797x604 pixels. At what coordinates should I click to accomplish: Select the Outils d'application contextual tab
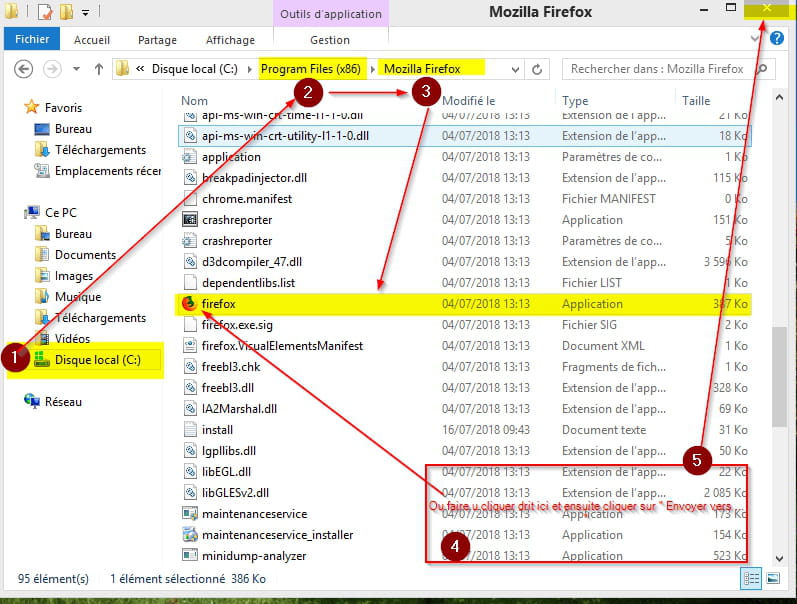[x=331, y=14]
